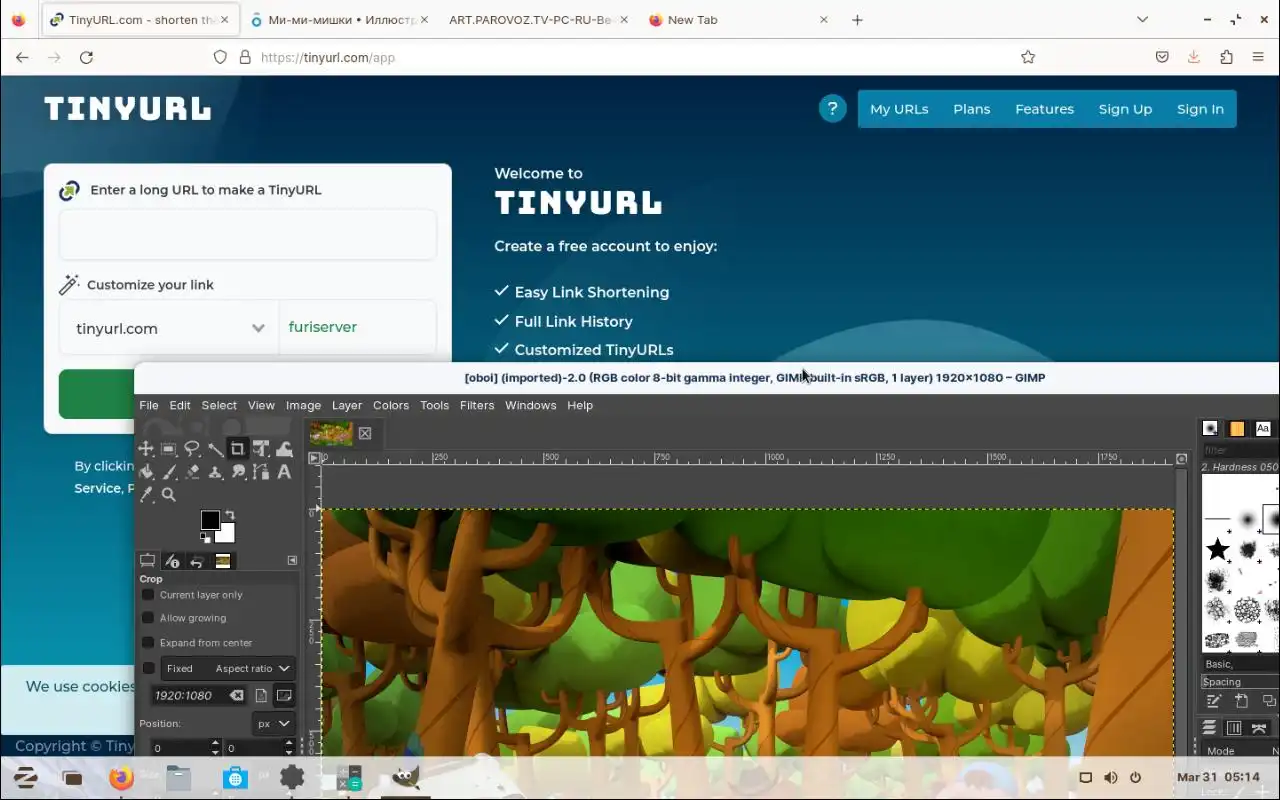Open the GIMP File menu
The height and width of the screenshot is (800, 1280).
tap(149, 405)
